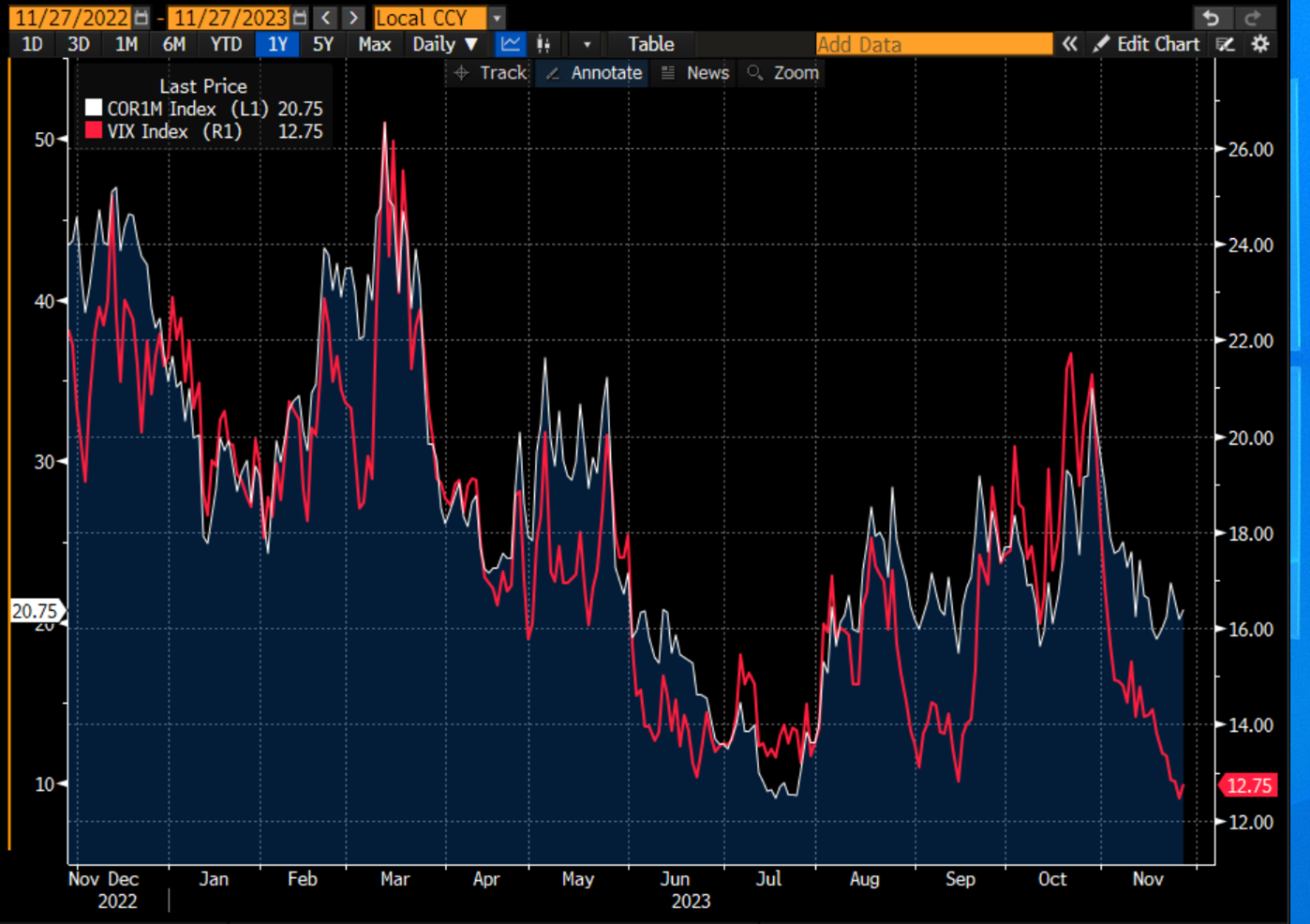Go to the previous date range arrow
This screenshot has width=1310, height=924.
pos(326,18)
